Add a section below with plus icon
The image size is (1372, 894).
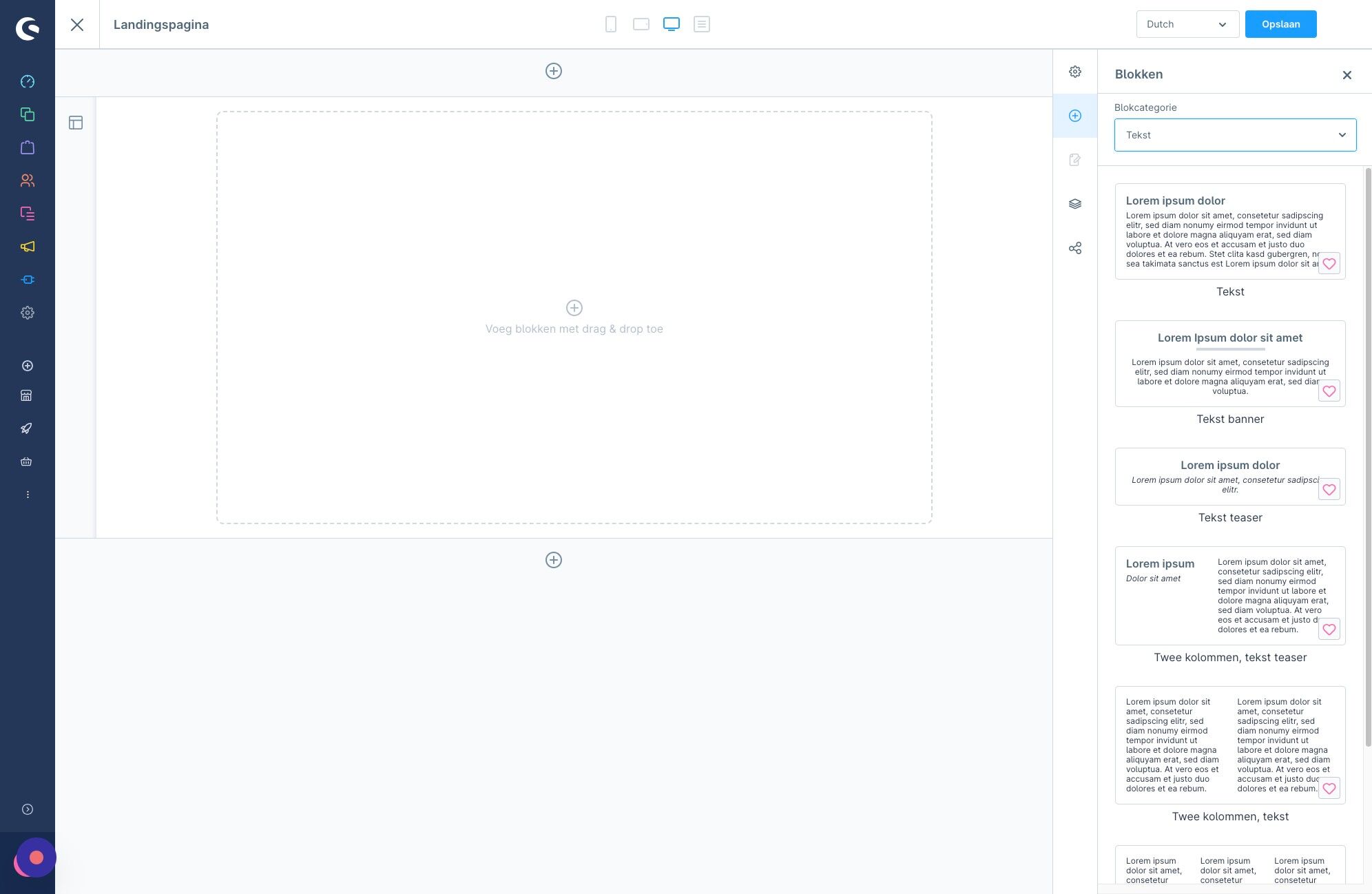pyautogui.click(x=554, y=560)
